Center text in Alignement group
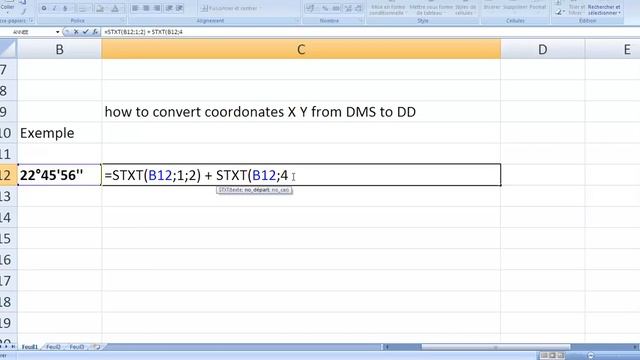Screen dimensions: 640x360 pyautogui.click(x=146, y=8)
